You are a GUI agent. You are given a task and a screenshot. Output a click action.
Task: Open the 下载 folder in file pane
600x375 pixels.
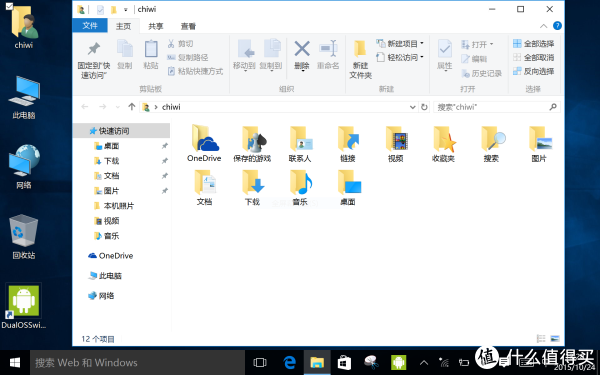(x=252, y=187)
